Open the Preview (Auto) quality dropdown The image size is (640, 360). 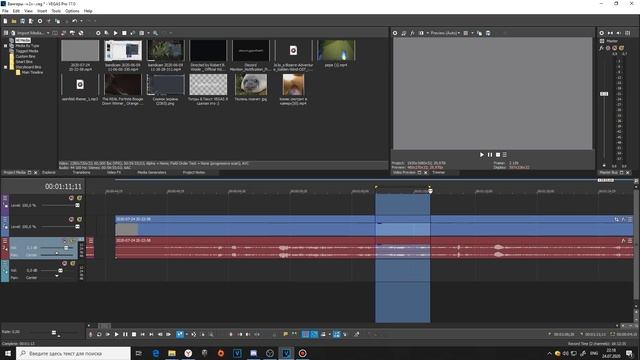coord(445,33)
